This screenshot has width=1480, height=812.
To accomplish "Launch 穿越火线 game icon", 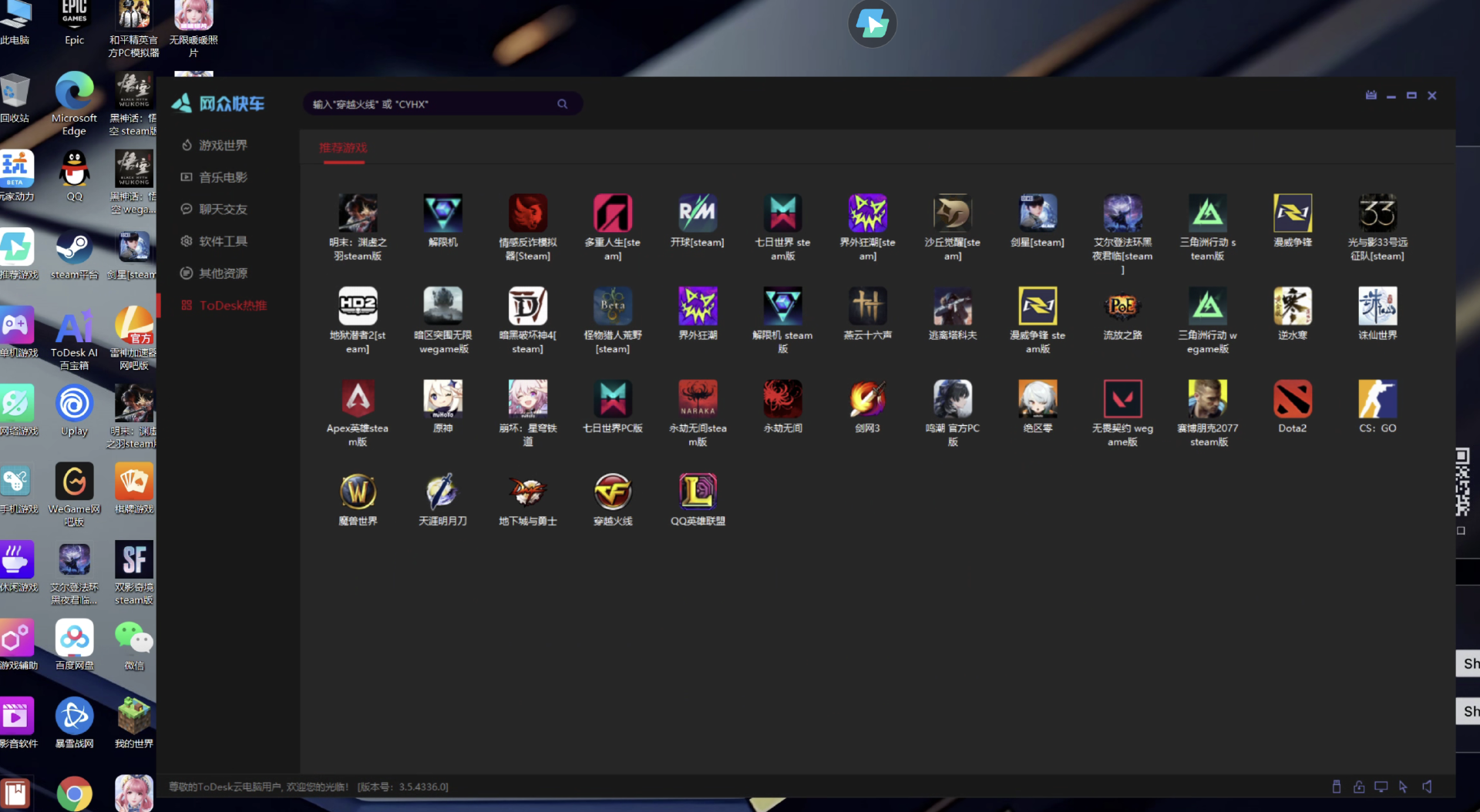I will pos(613,492).
